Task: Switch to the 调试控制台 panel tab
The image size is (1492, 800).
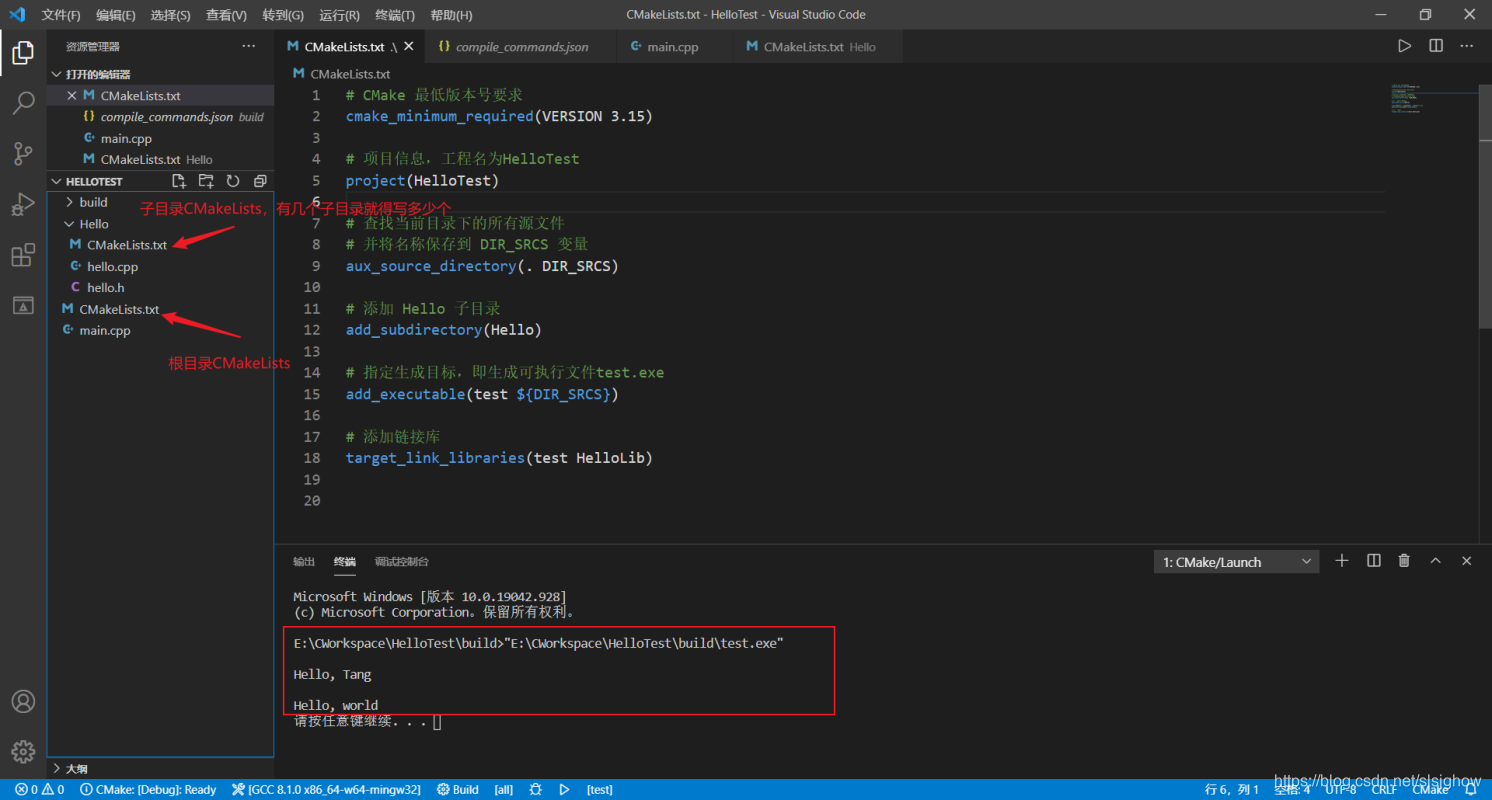Action: coord(401,562)
